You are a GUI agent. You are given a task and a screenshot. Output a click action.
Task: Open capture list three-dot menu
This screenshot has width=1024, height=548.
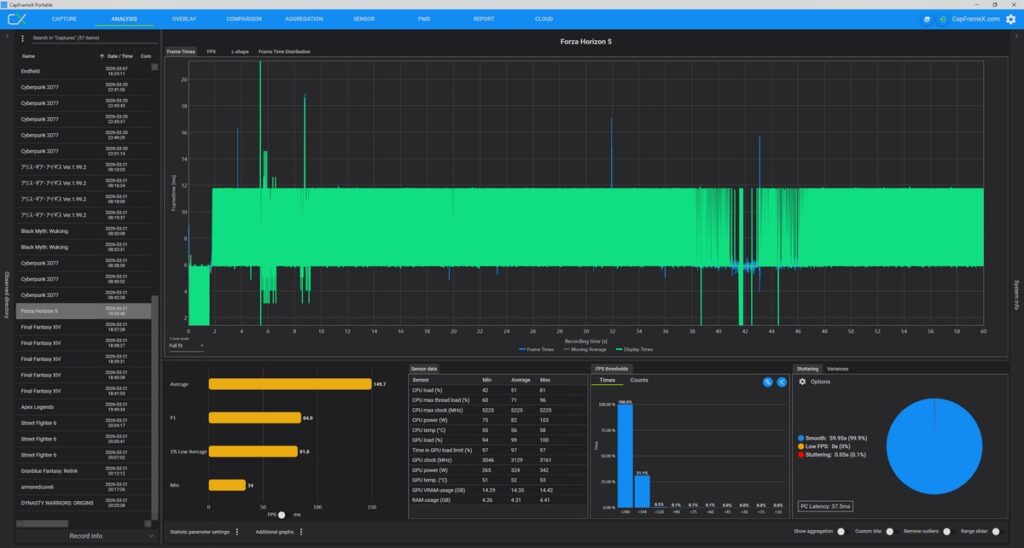[x=23, y=38]
